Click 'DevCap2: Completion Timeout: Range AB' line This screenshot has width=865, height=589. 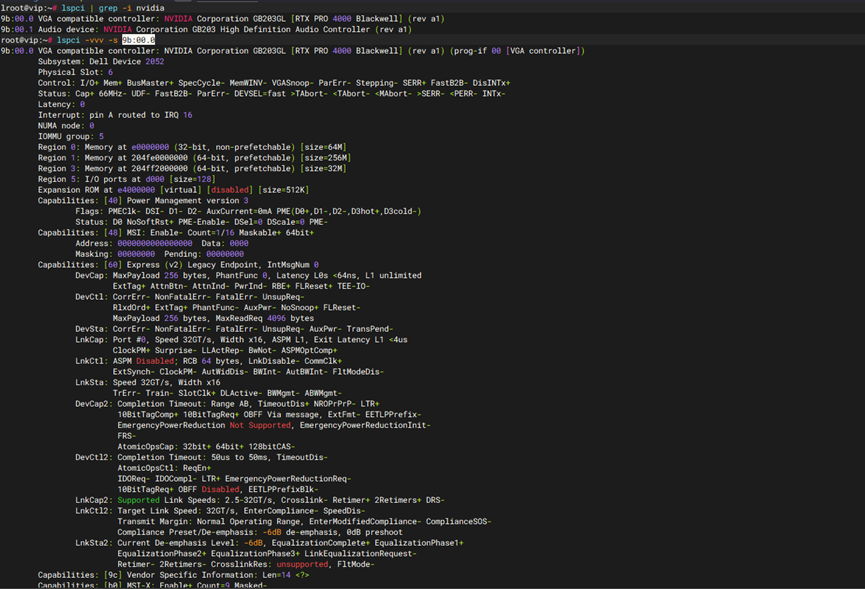click(x=227, y=404)
